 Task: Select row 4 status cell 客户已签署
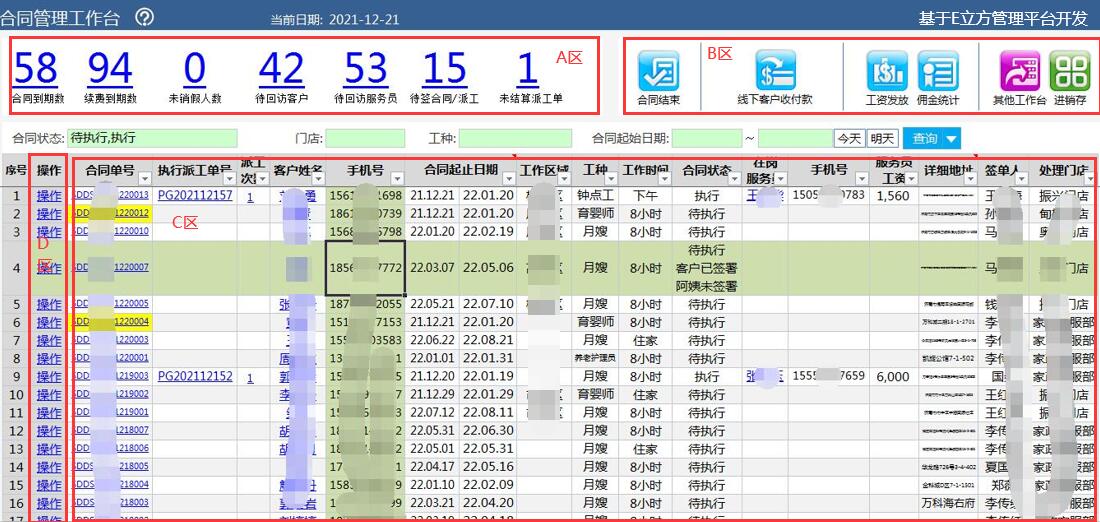point(707,268)
